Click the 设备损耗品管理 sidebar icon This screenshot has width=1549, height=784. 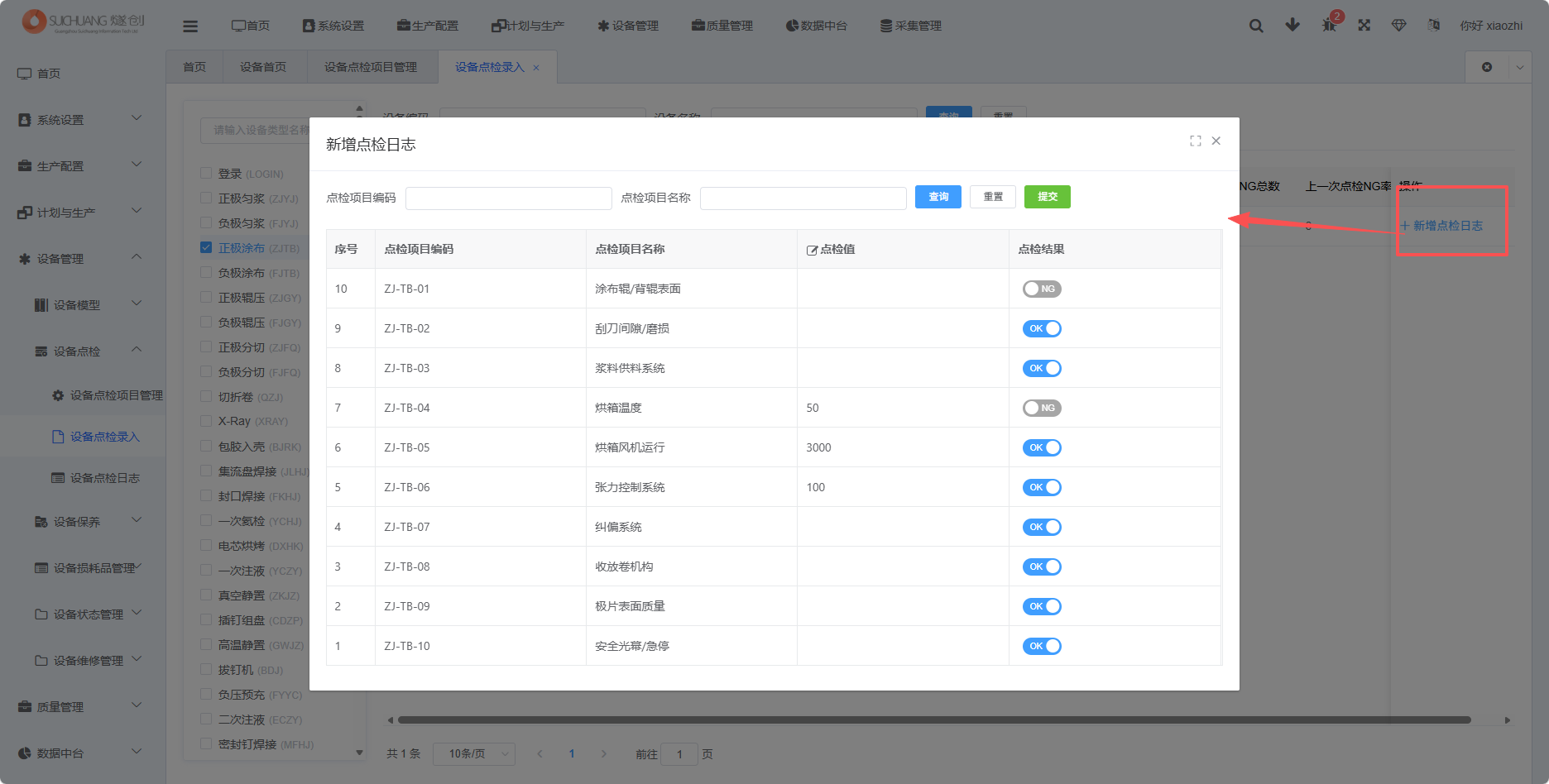(x=41, y=568)
